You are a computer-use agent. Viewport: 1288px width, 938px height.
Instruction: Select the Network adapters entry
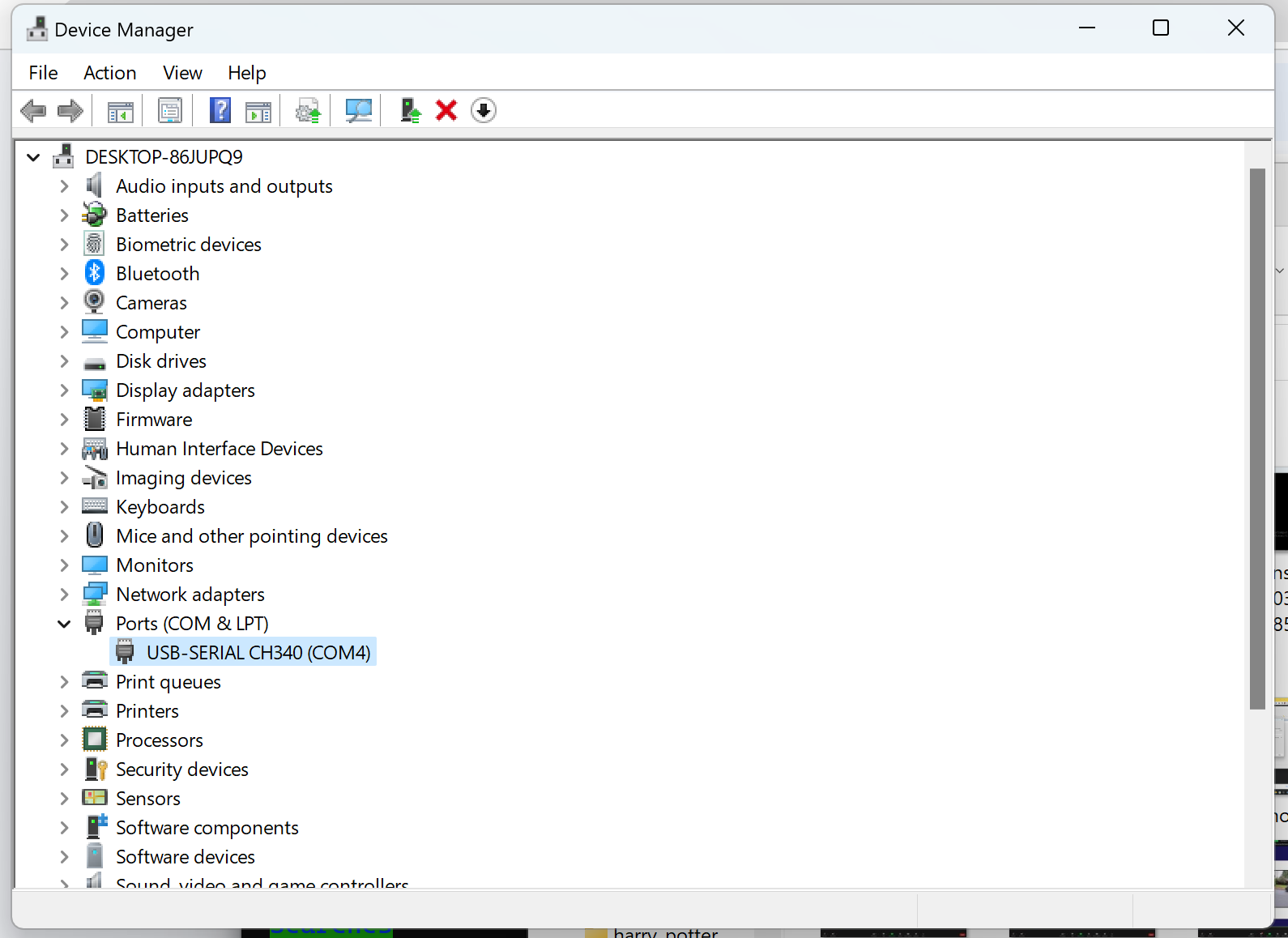point(190,595)
